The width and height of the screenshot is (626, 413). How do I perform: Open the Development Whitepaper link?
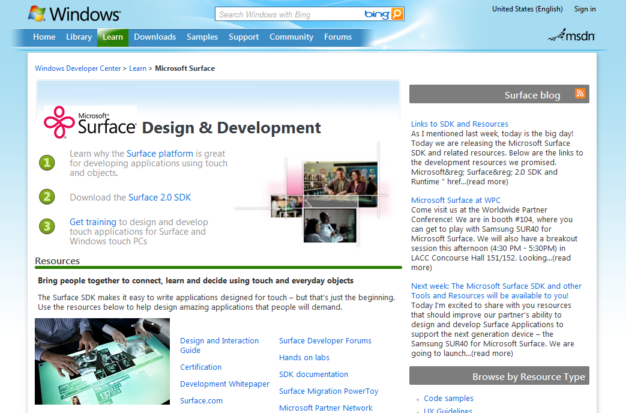pos(224,384)
